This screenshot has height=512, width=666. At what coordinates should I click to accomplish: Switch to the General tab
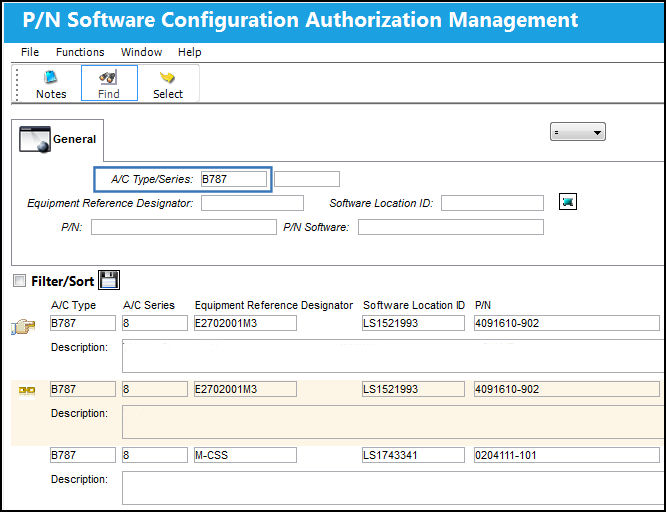(x=58, y=139)
